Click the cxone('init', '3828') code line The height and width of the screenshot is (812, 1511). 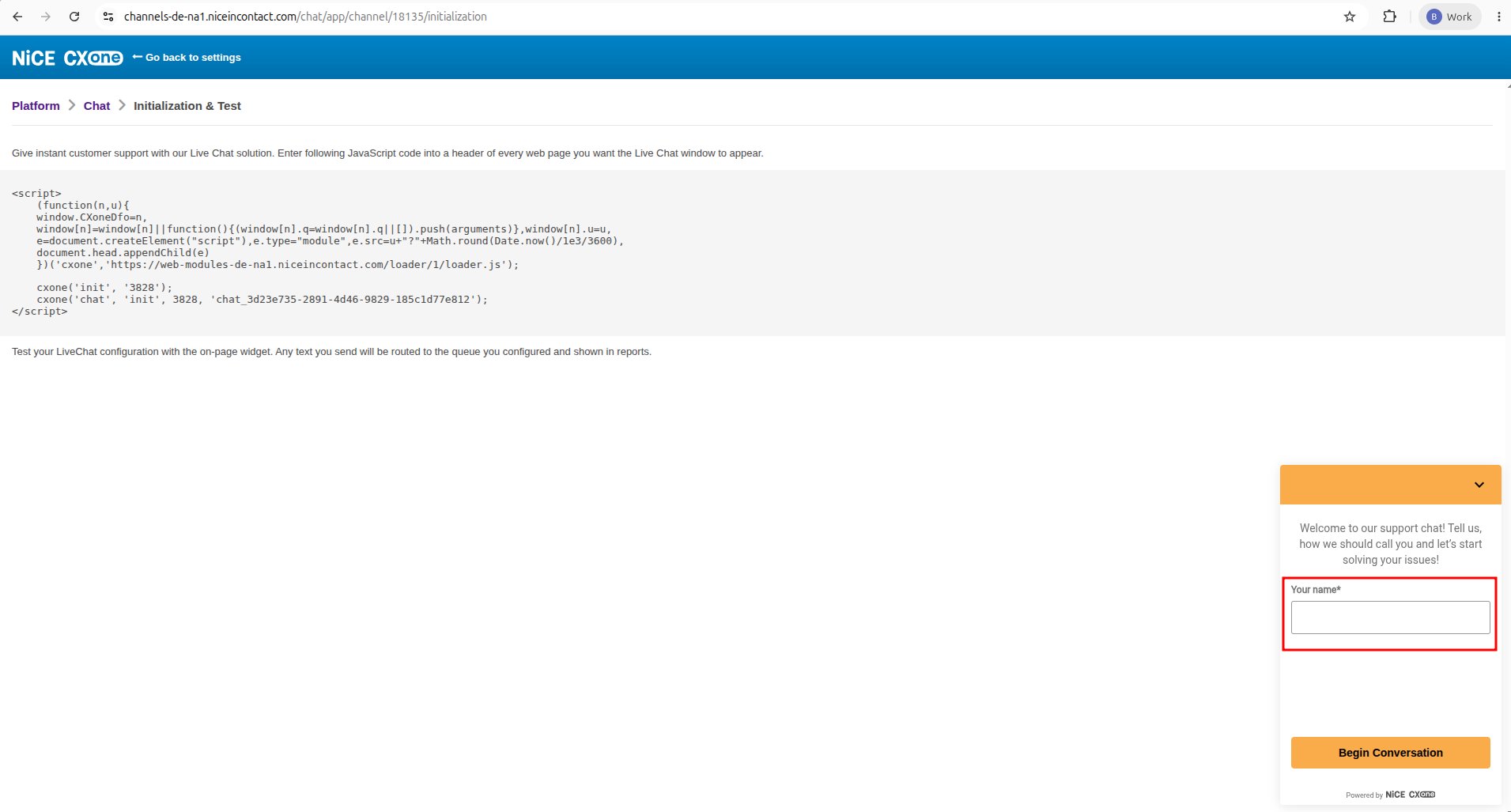[x=104, y=288]
